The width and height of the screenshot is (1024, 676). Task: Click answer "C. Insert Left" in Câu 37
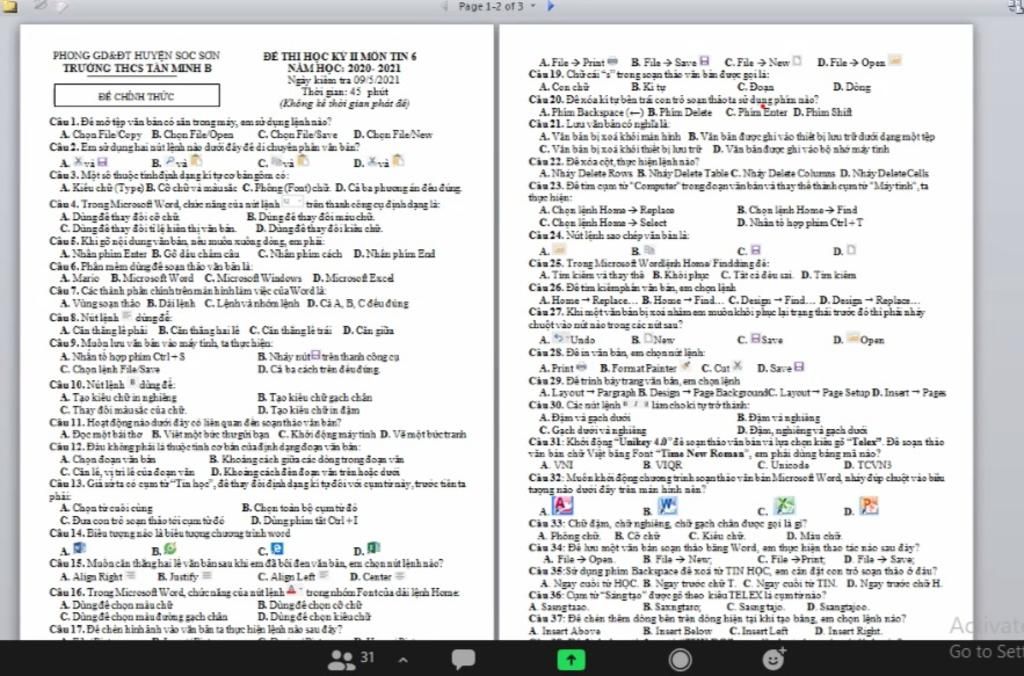(758, 631)
